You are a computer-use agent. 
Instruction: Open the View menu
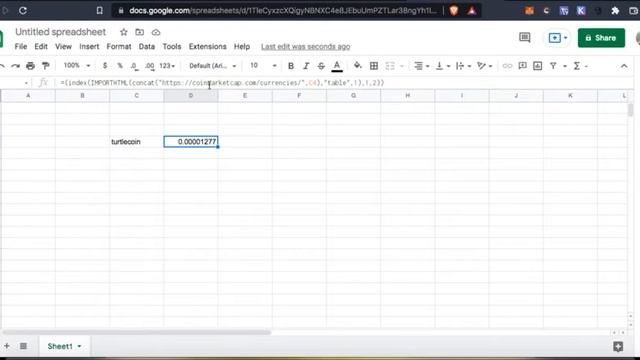63,47
